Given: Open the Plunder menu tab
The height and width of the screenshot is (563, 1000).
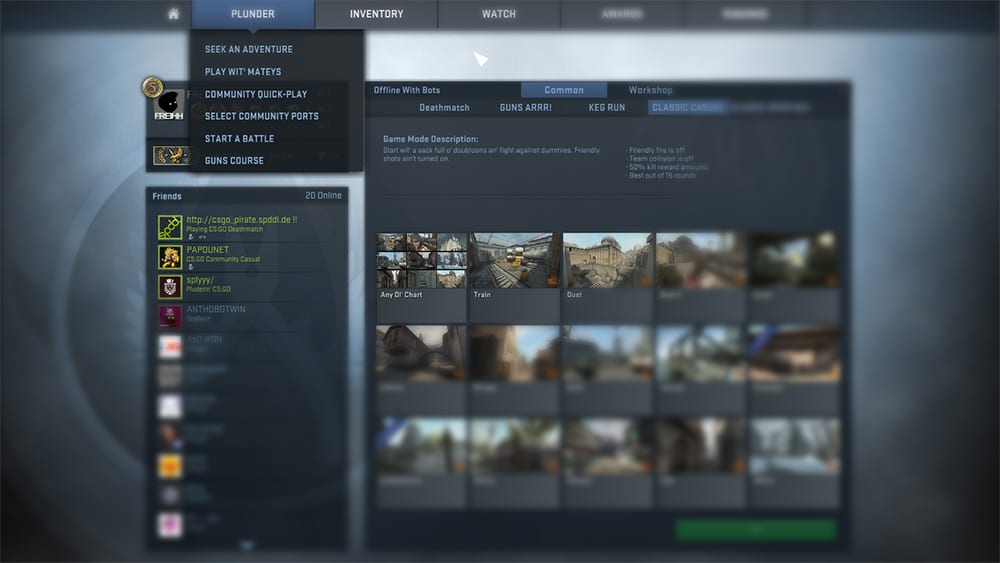Looking at the screenshot, I should tap(252, 14).
